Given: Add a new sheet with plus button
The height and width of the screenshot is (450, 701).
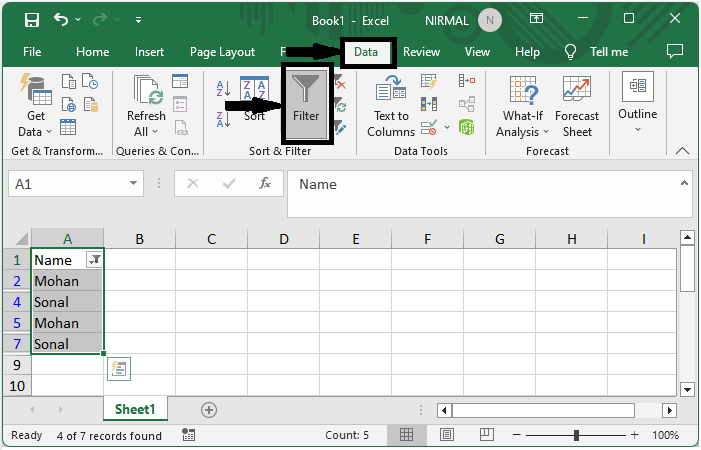Looking at the screenshot, I should pos(209,410).
